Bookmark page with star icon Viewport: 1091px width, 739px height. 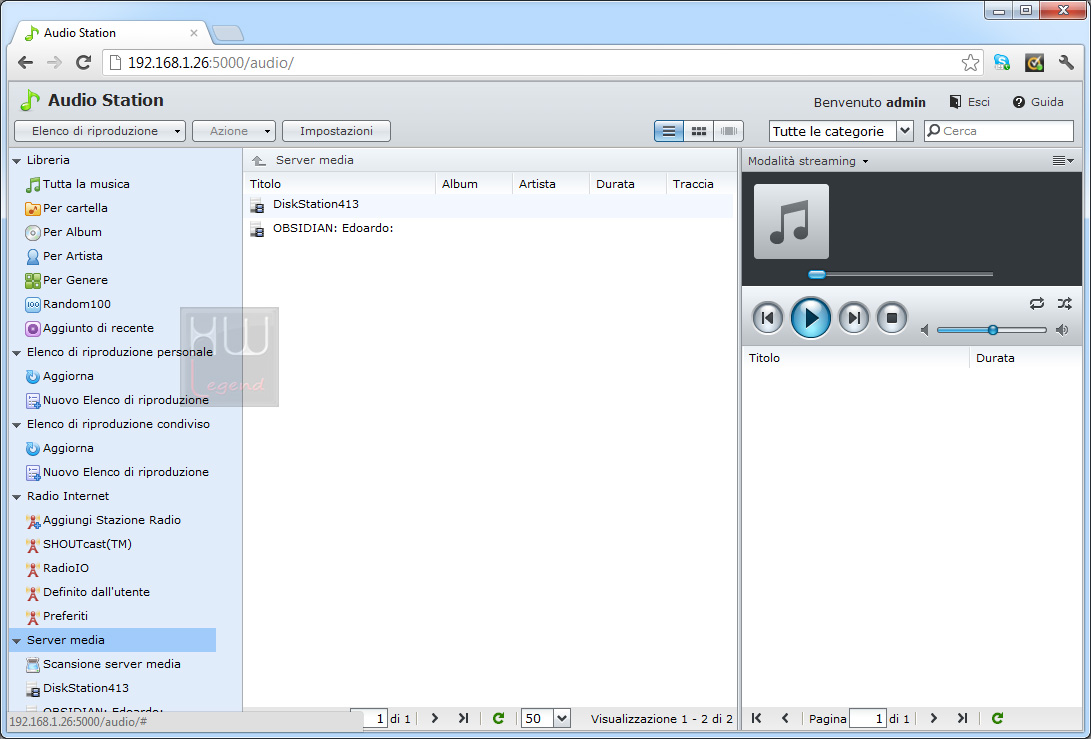pyautogui.click(x=970, y=63)
